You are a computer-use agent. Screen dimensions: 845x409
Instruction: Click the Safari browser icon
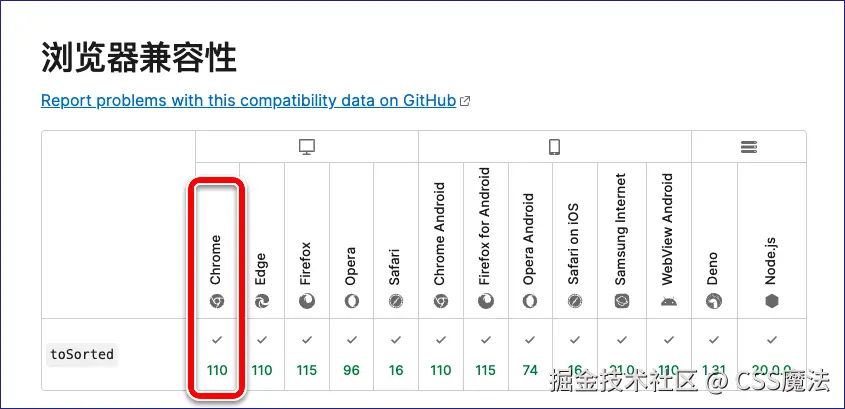396,301
